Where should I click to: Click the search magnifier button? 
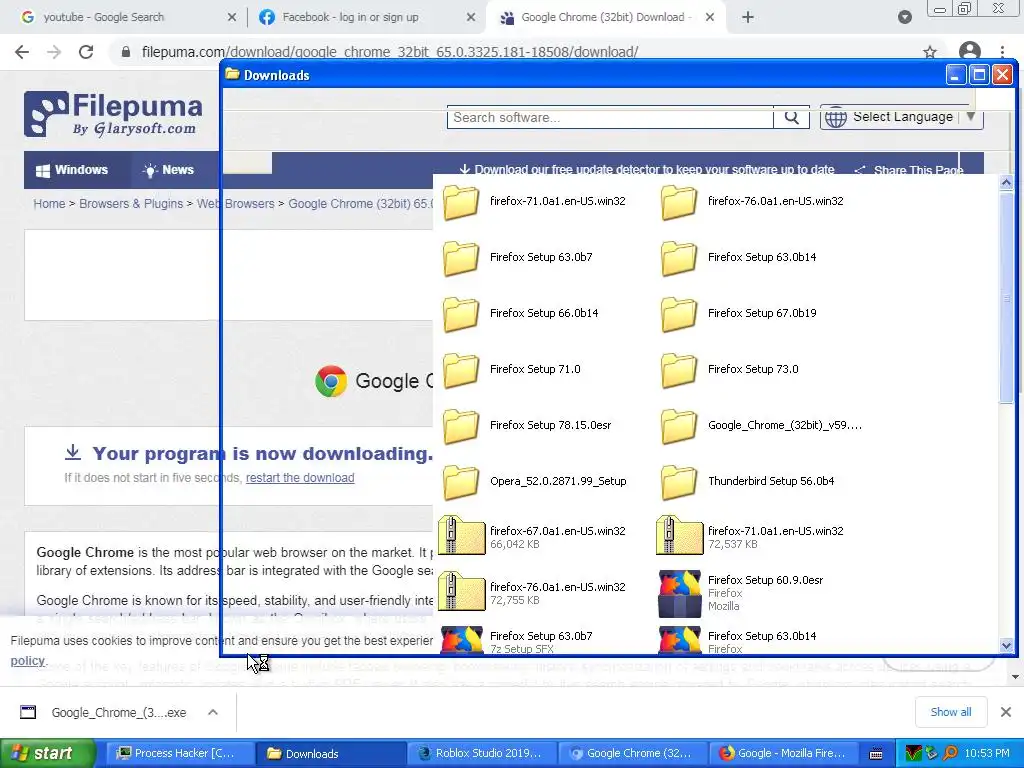[x=792, y=118]
